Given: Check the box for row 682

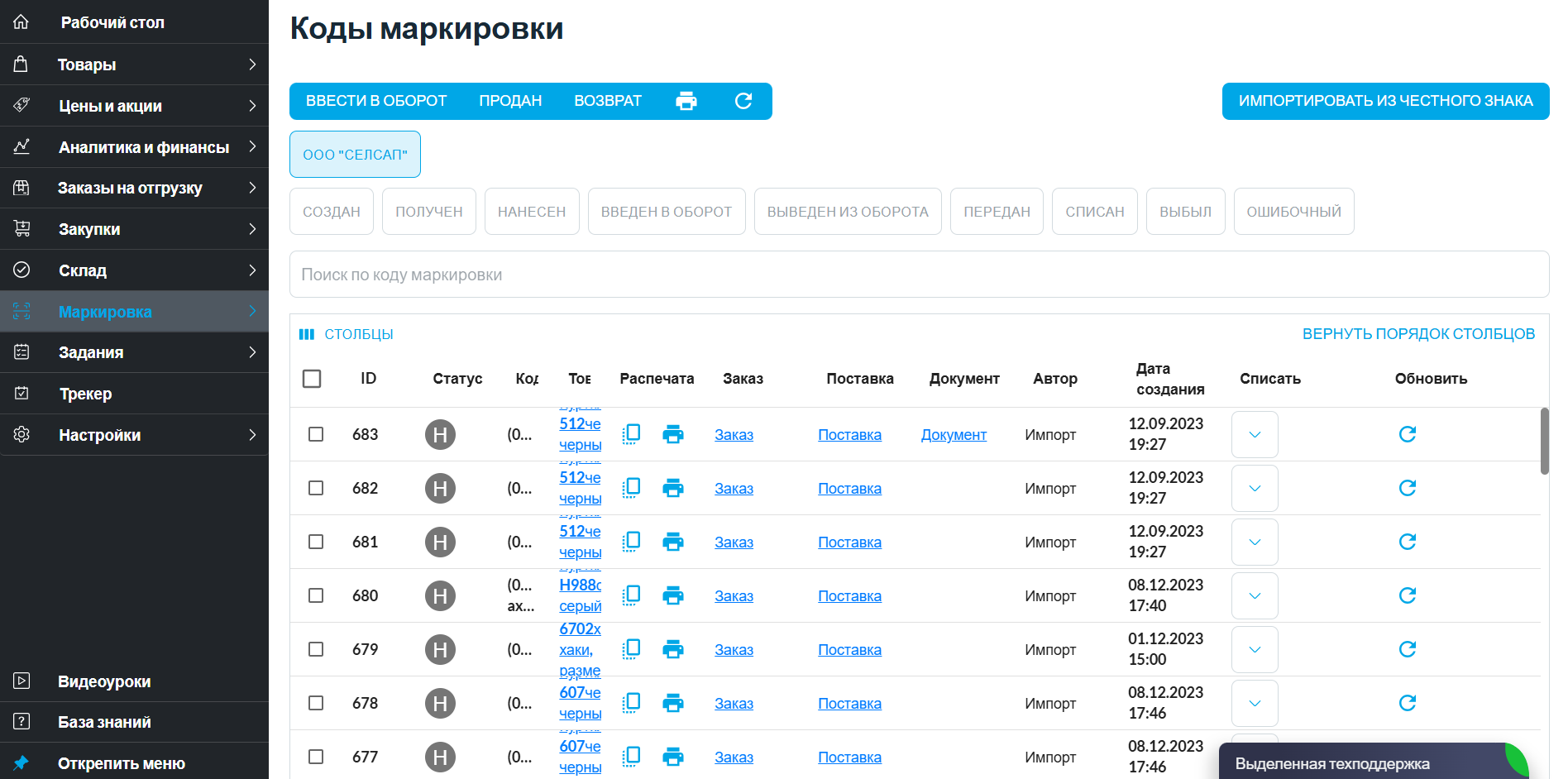Looking at the screenshot, I should pyautogui.click(x=316, y=488).
